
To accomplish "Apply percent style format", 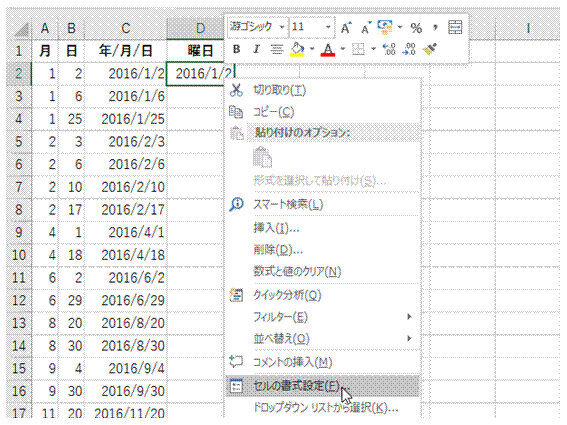I will 416,28.
